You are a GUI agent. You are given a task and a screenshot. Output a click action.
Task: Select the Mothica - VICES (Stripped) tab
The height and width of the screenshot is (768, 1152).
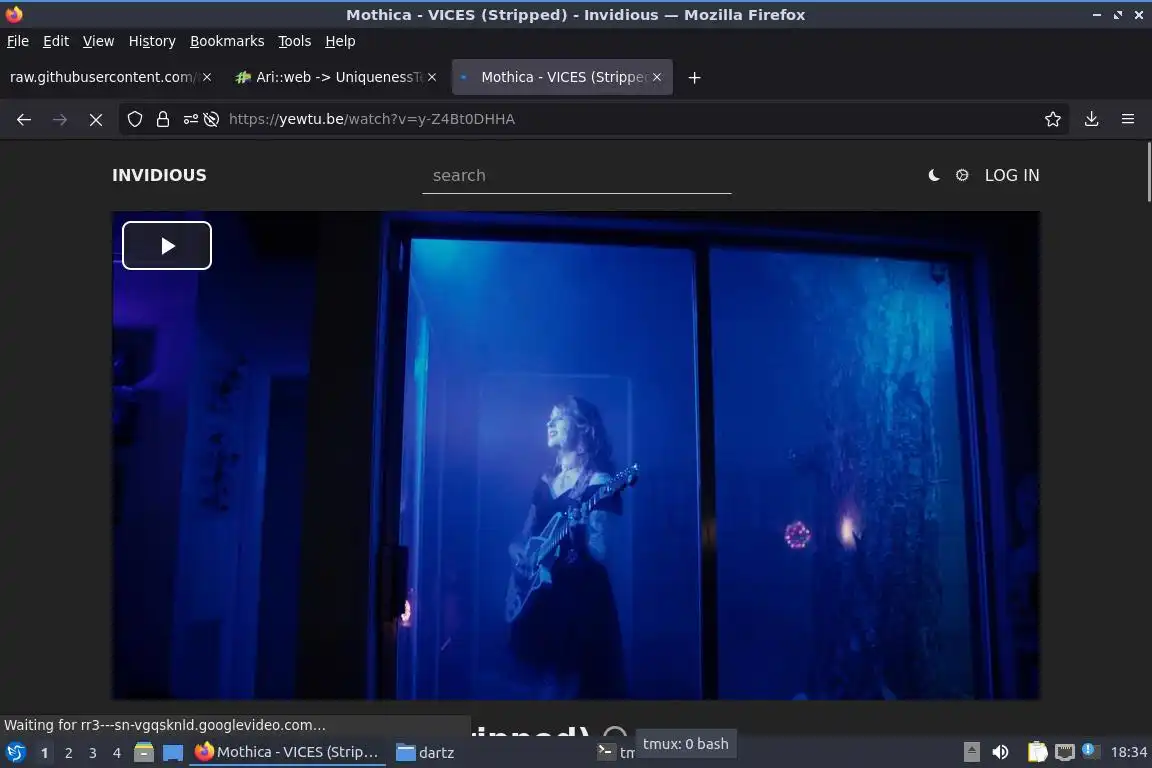pos(562,77)
